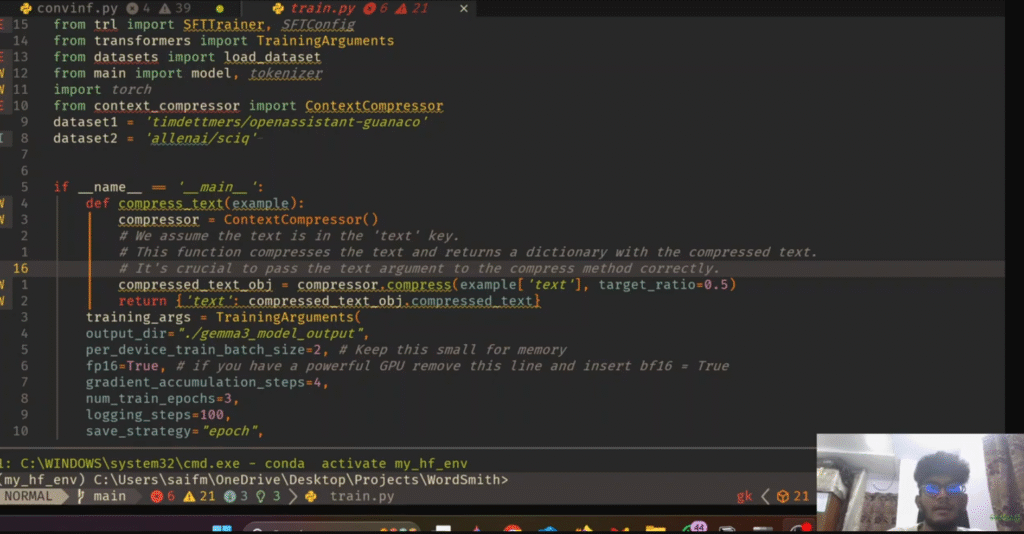Click the info count icon in statusline

pyautogui.click(x=238, y=496)
